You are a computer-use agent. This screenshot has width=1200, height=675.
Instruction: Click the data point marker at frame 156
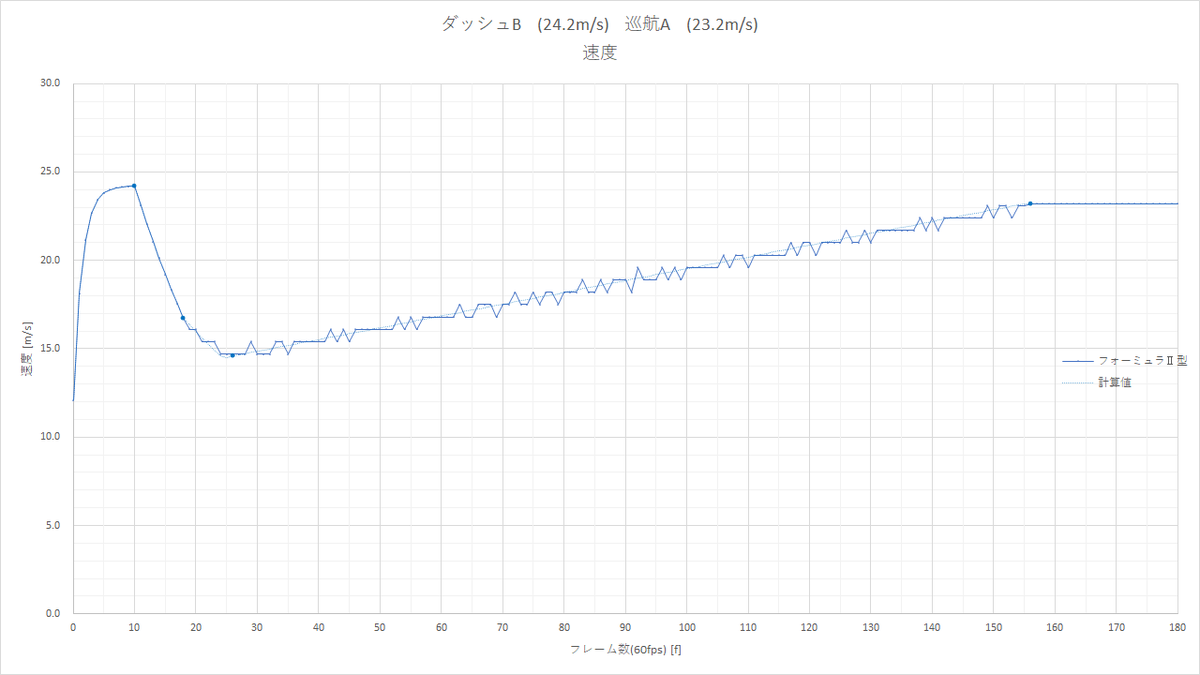pos(1030,203)
